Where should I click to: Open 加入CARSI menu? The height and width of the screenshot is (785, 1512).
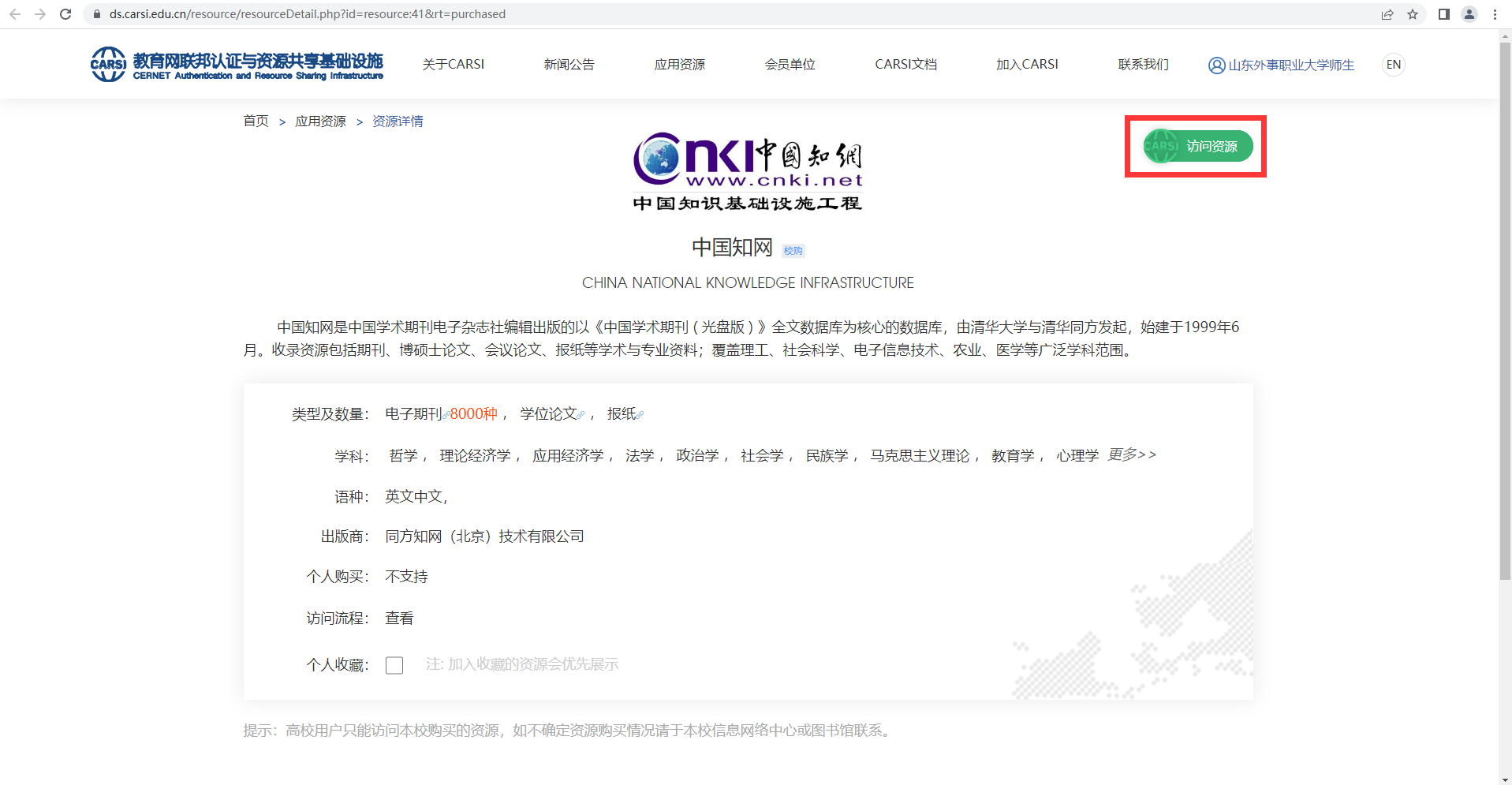1028,65
